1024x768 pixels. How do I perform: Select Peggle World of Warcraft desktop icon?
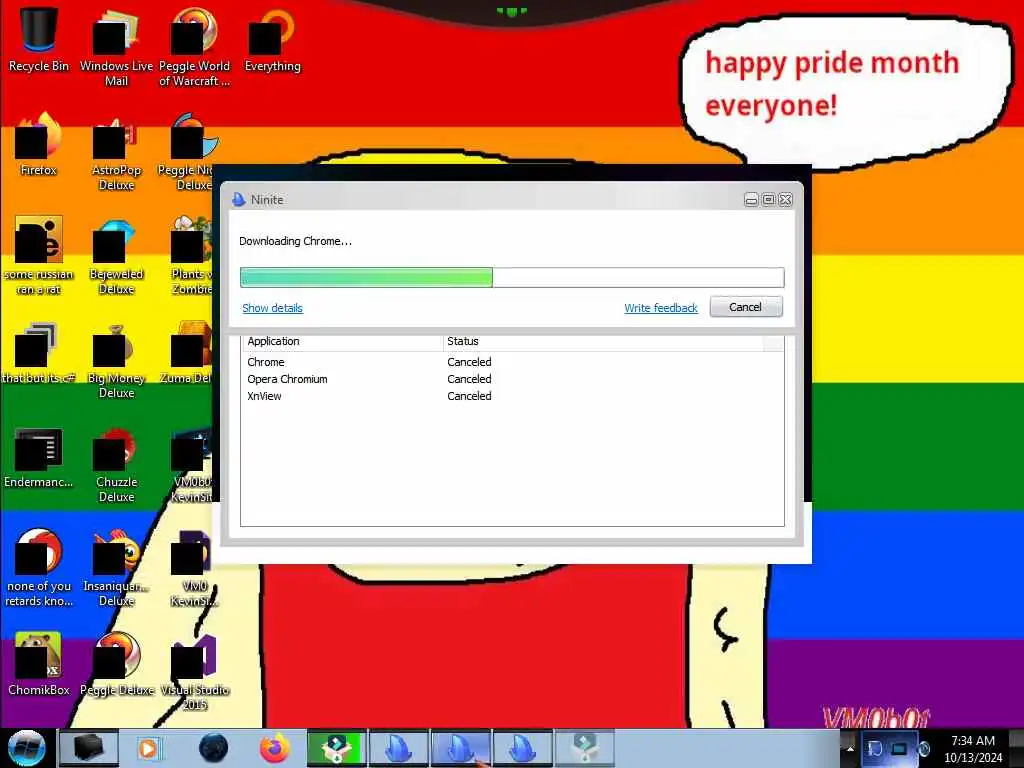194,47
